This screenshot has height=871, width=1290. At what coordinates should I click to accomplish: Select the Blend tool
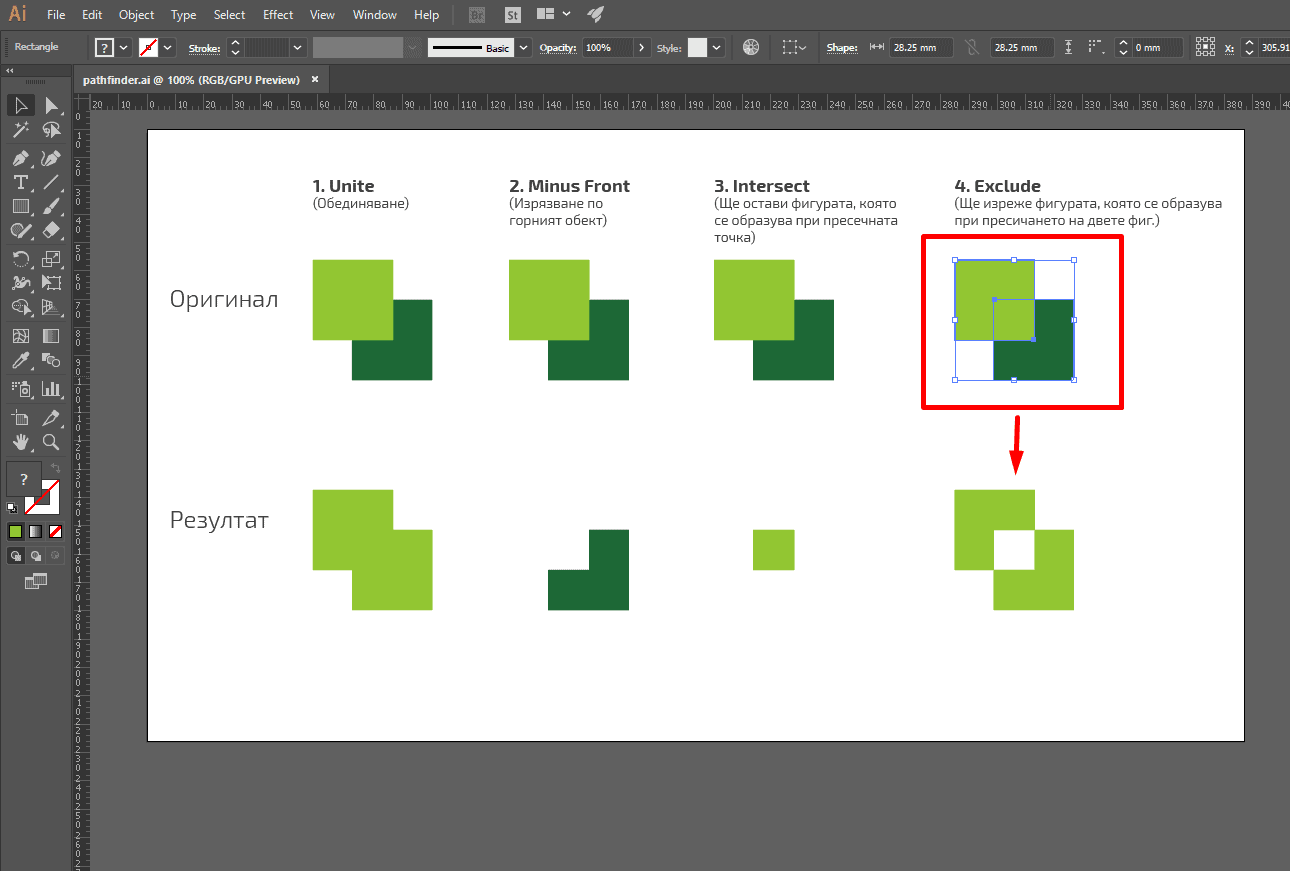click(x=51, y=360)
